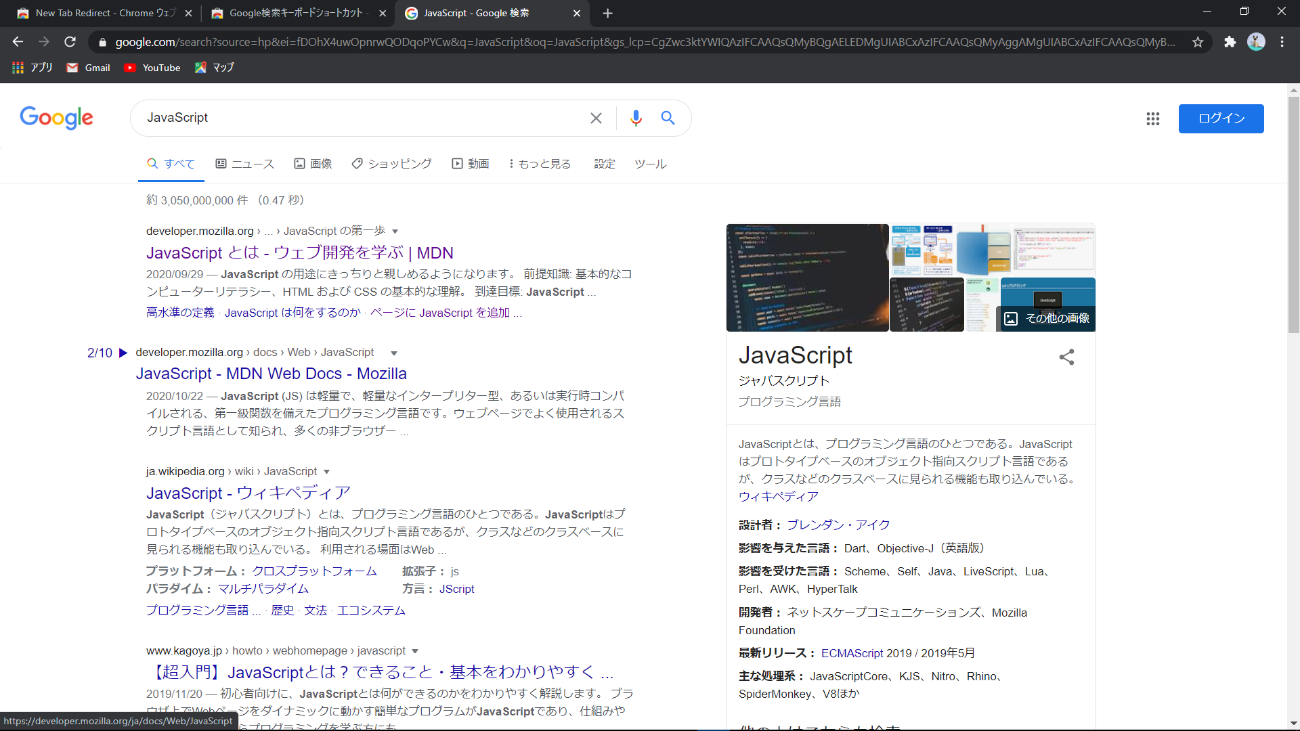Screen dimensions: 1300x731
Task: Click the ログイン button
Action: [x=1220, y=118]
